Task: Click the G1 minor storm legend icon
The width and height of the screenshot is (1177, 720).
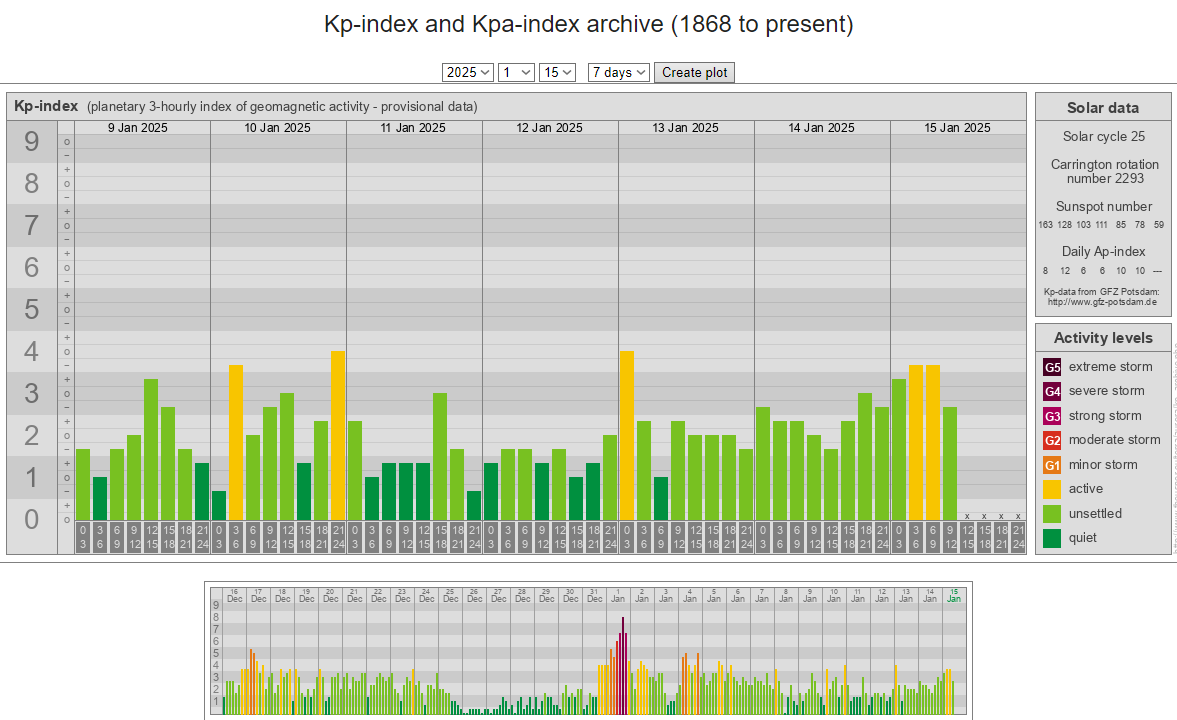Action: click(x=1052, y=465)
